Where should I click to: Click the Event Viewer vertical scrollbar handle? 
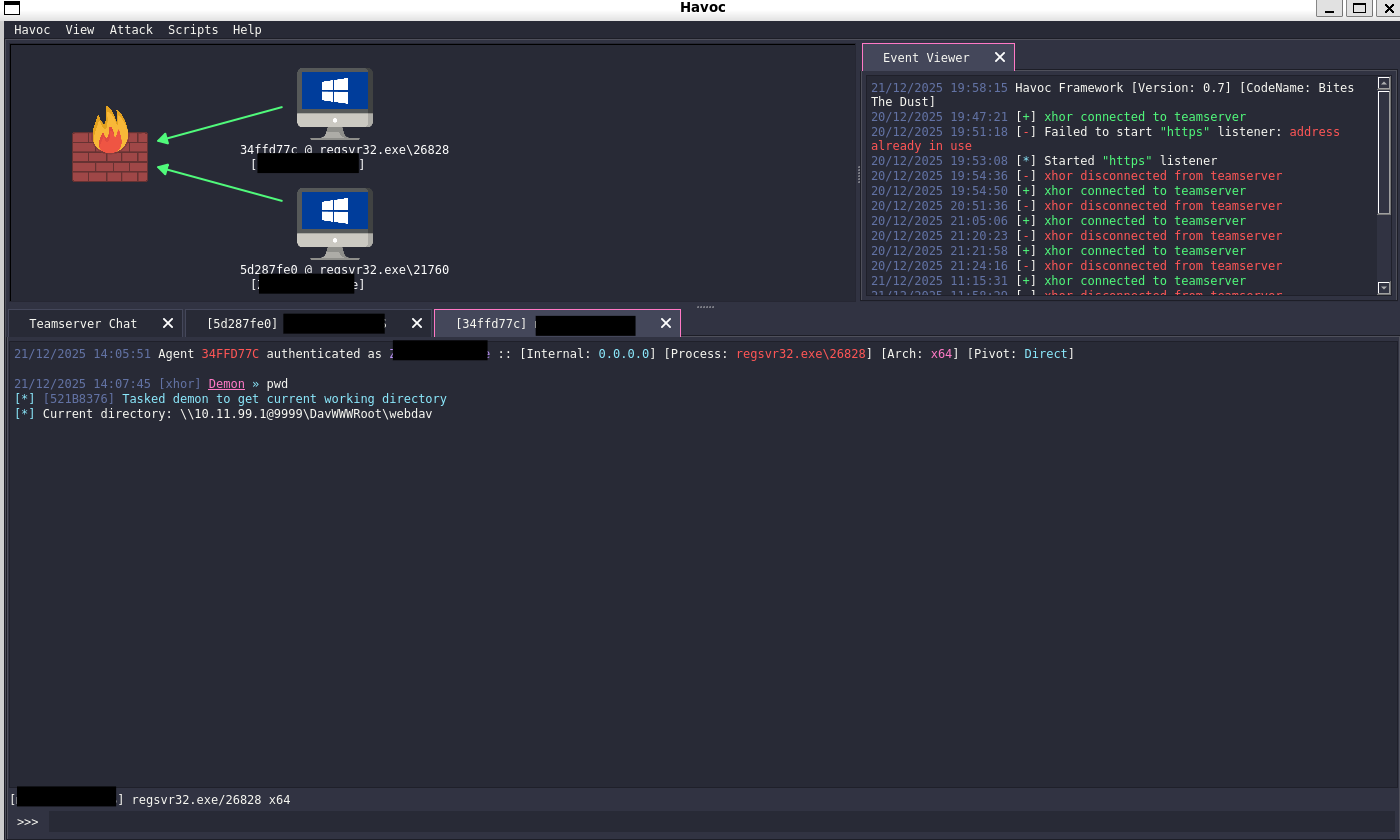point(1384,152)
